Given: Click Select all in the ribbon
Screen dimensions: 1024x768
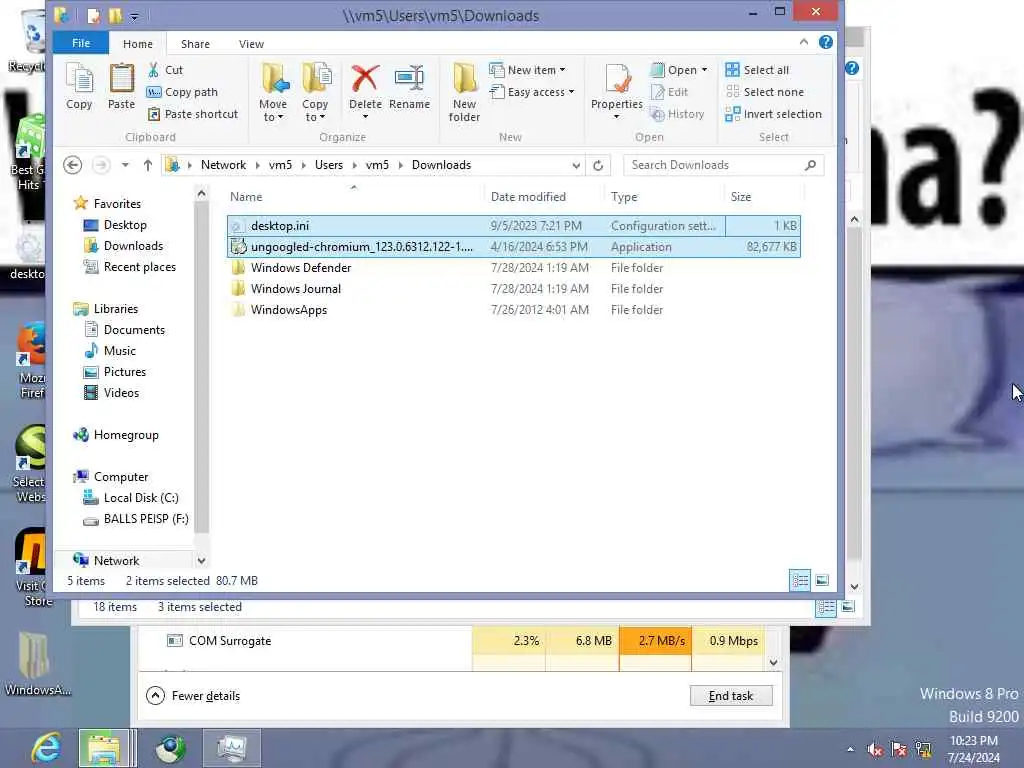Looking at the screenshot, I should (x=757, y=70).
